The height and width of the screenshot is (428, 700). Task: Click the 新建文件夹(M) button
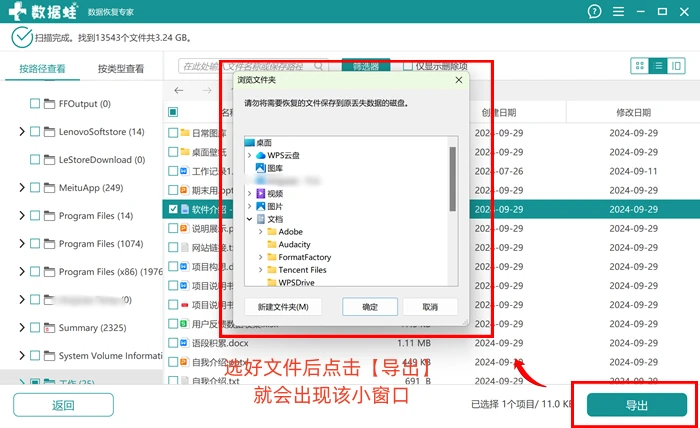(x=283, y=307)
